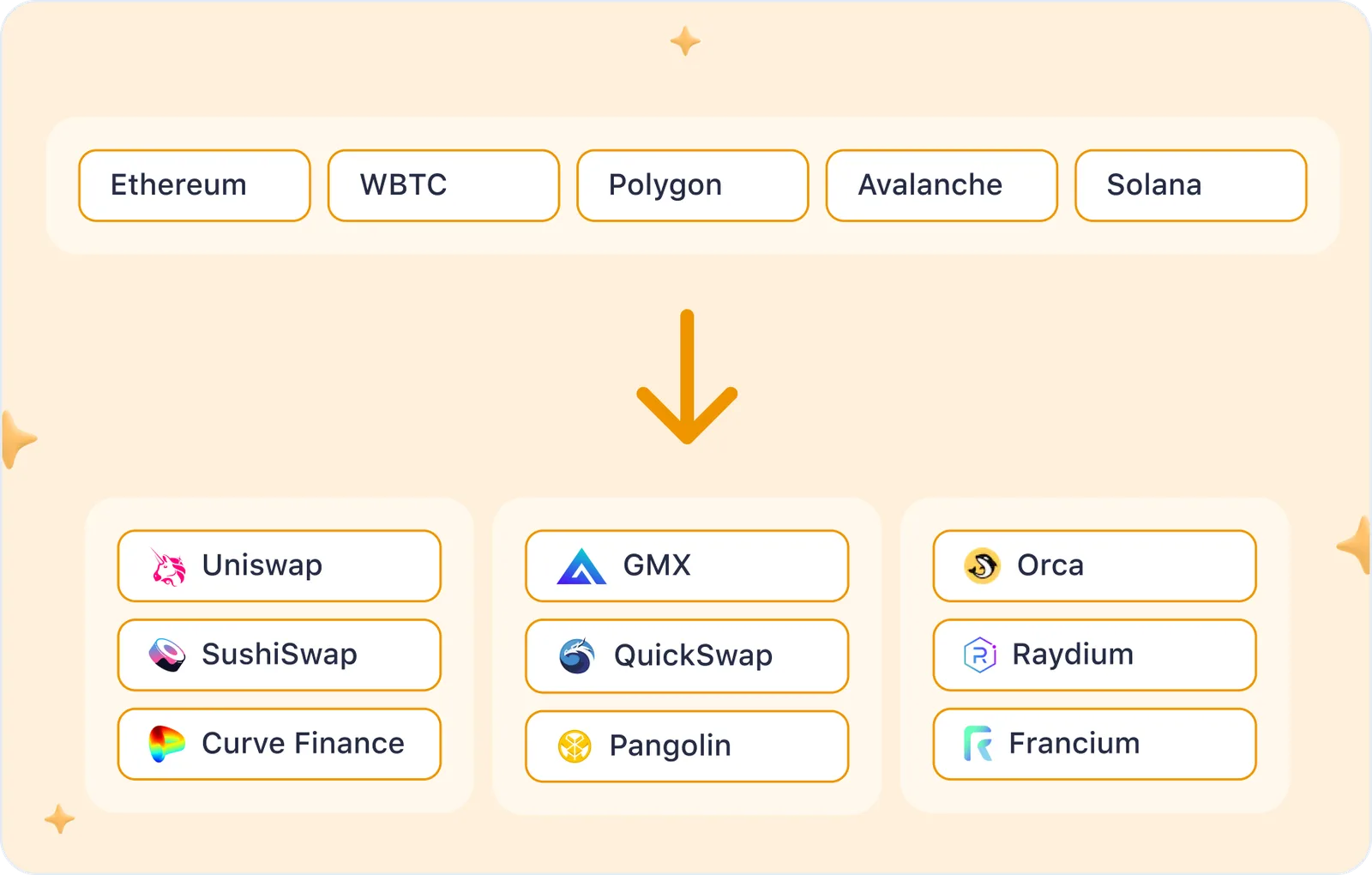
Task: Click the QuickSwap dragon logo
Action: coord(577,656)
